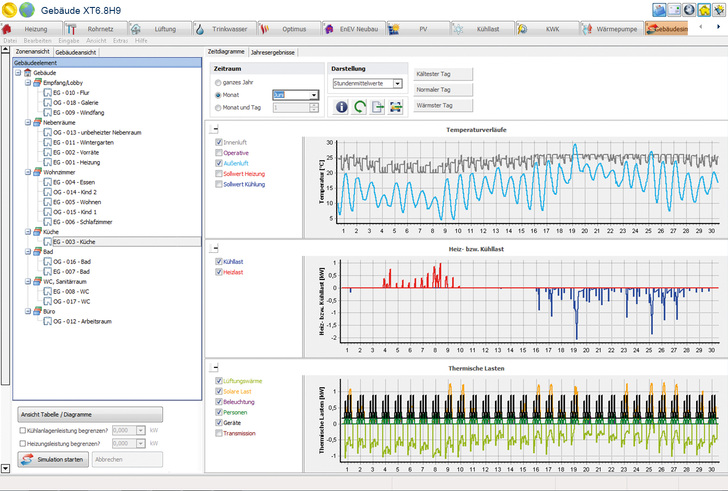Click the 'Simulation starten' button
The image size is (728, 491).
(x=53, y=459)
